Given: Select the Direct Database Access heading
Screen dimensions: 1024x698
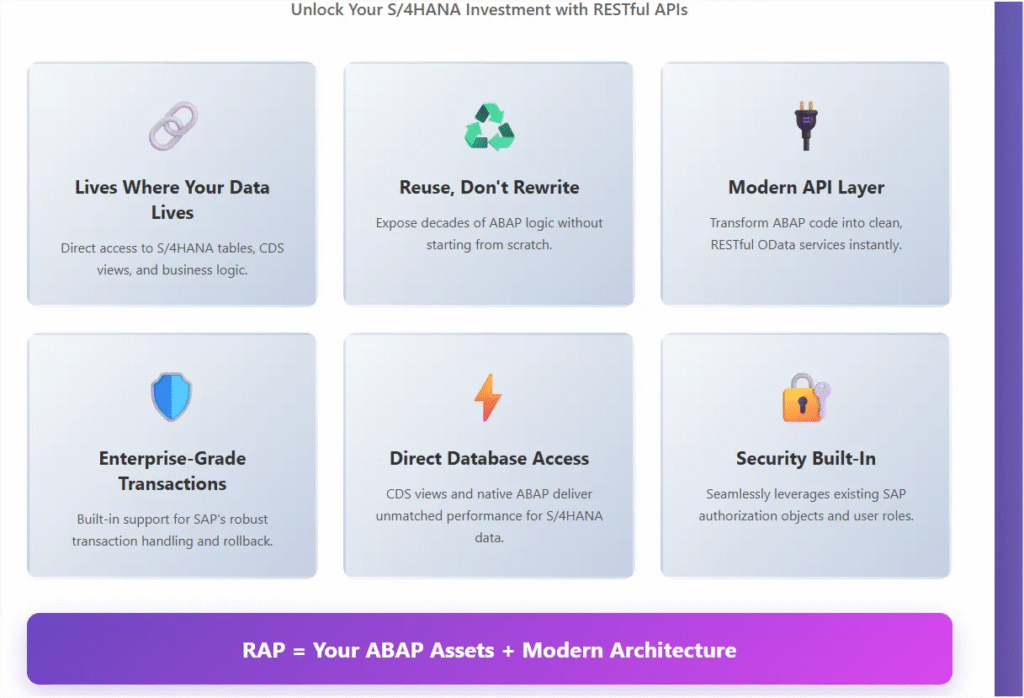Looking at the screenshot, I should 489,458.
